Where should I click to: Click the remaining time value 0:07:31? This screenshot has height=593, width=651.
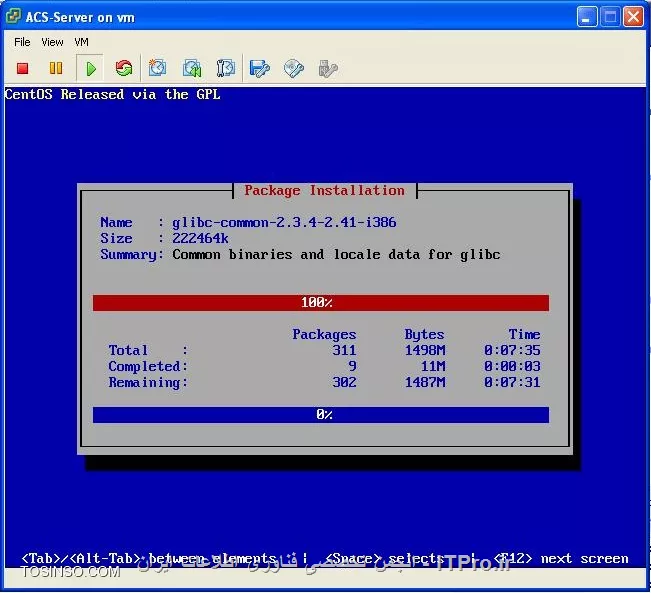[512, 382]
